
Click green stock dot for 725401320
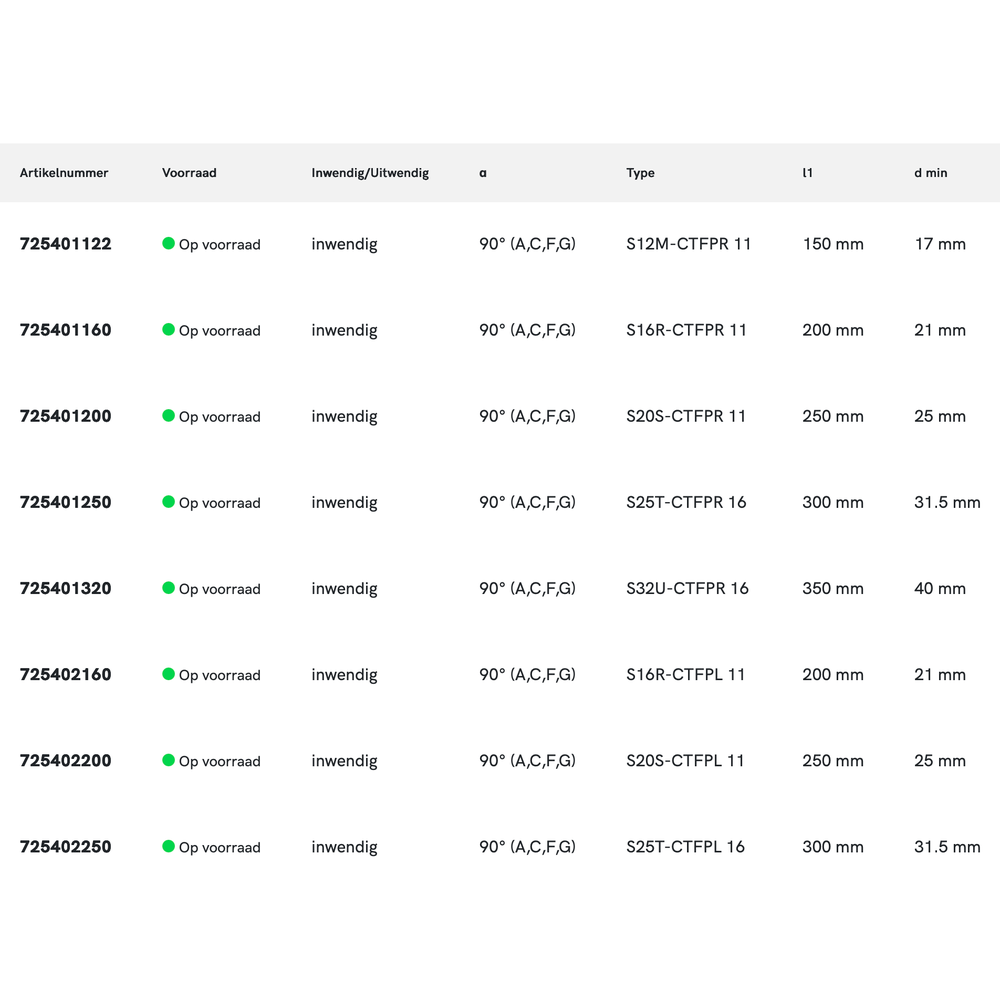tap(168, 587)
